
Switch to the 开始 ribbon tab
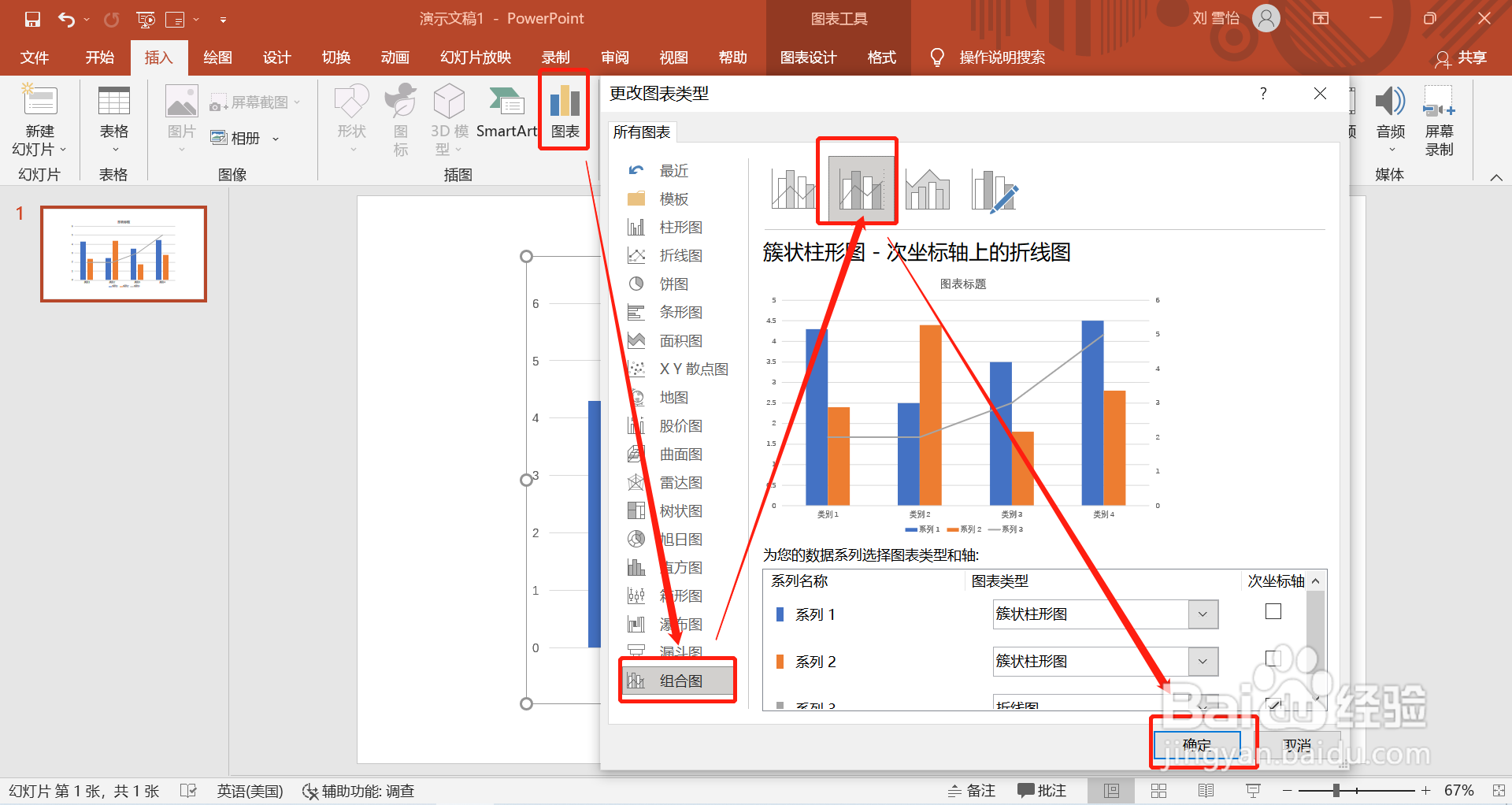99,57
